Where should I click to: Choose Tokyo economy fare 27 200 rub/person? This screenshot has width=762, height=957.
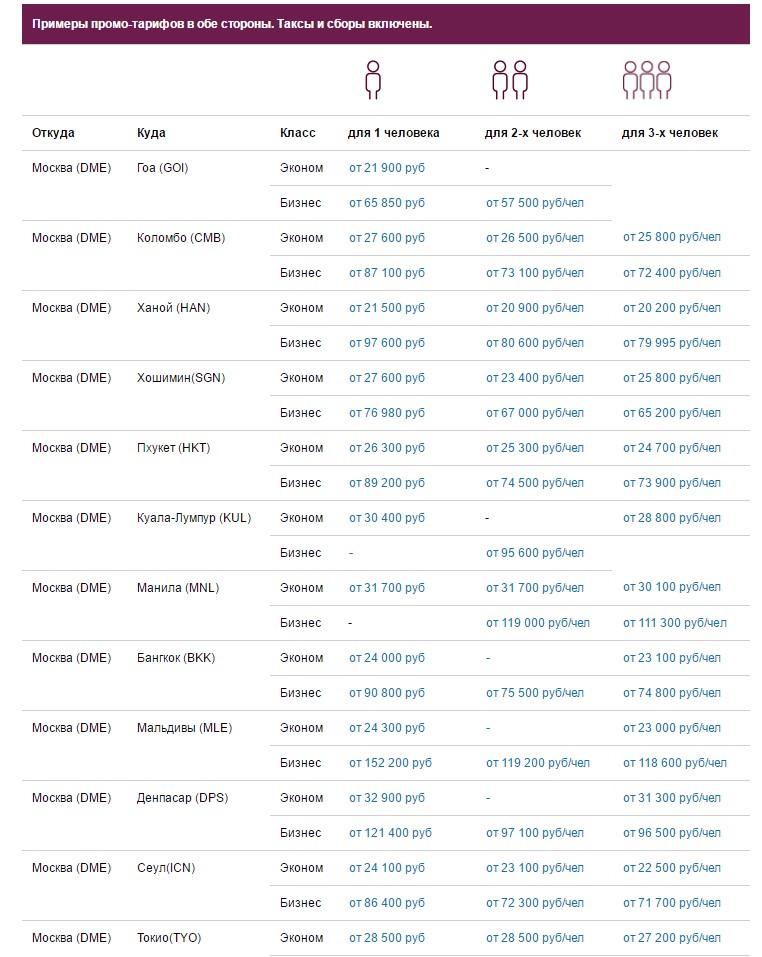point(671,938)
